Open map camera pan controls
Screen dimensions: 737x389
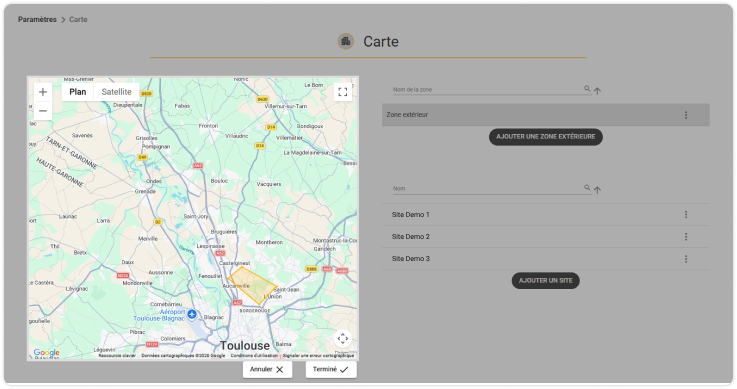tap(343, 338)
